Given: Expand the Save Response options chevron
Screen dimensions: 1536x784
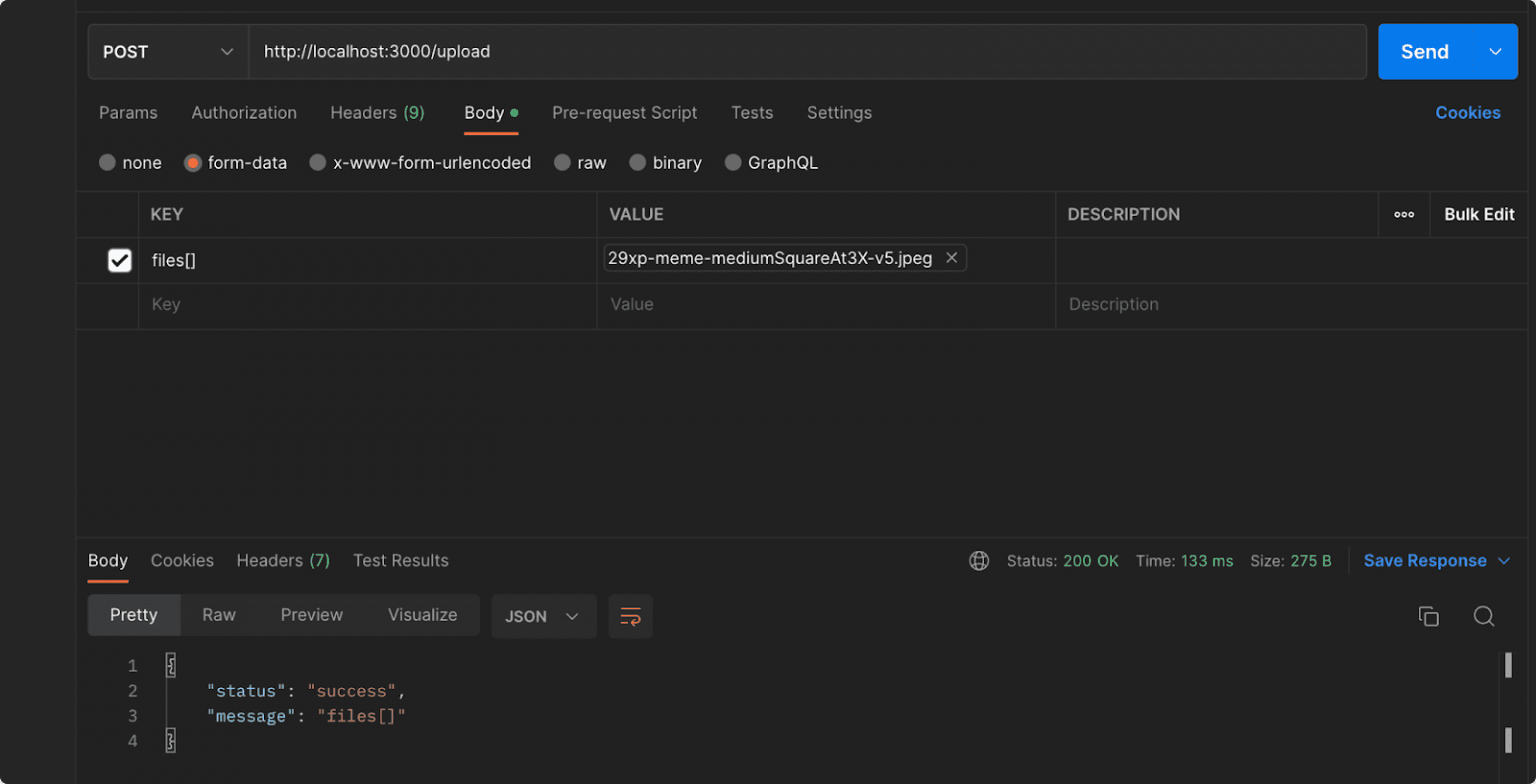Looking at the screenshot, I should (1503, 561).
